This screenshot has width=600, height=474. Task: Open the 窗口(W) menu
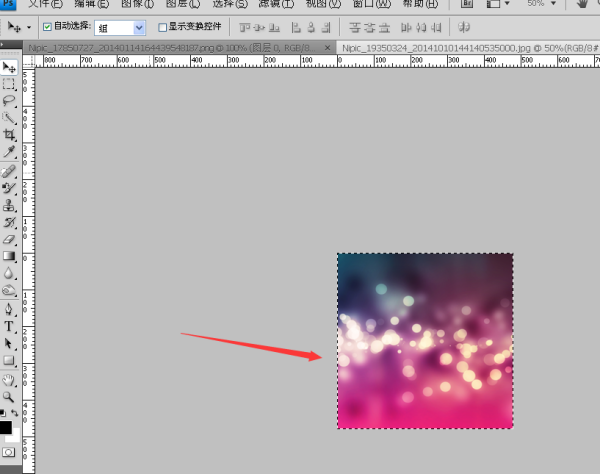point(372,4)
